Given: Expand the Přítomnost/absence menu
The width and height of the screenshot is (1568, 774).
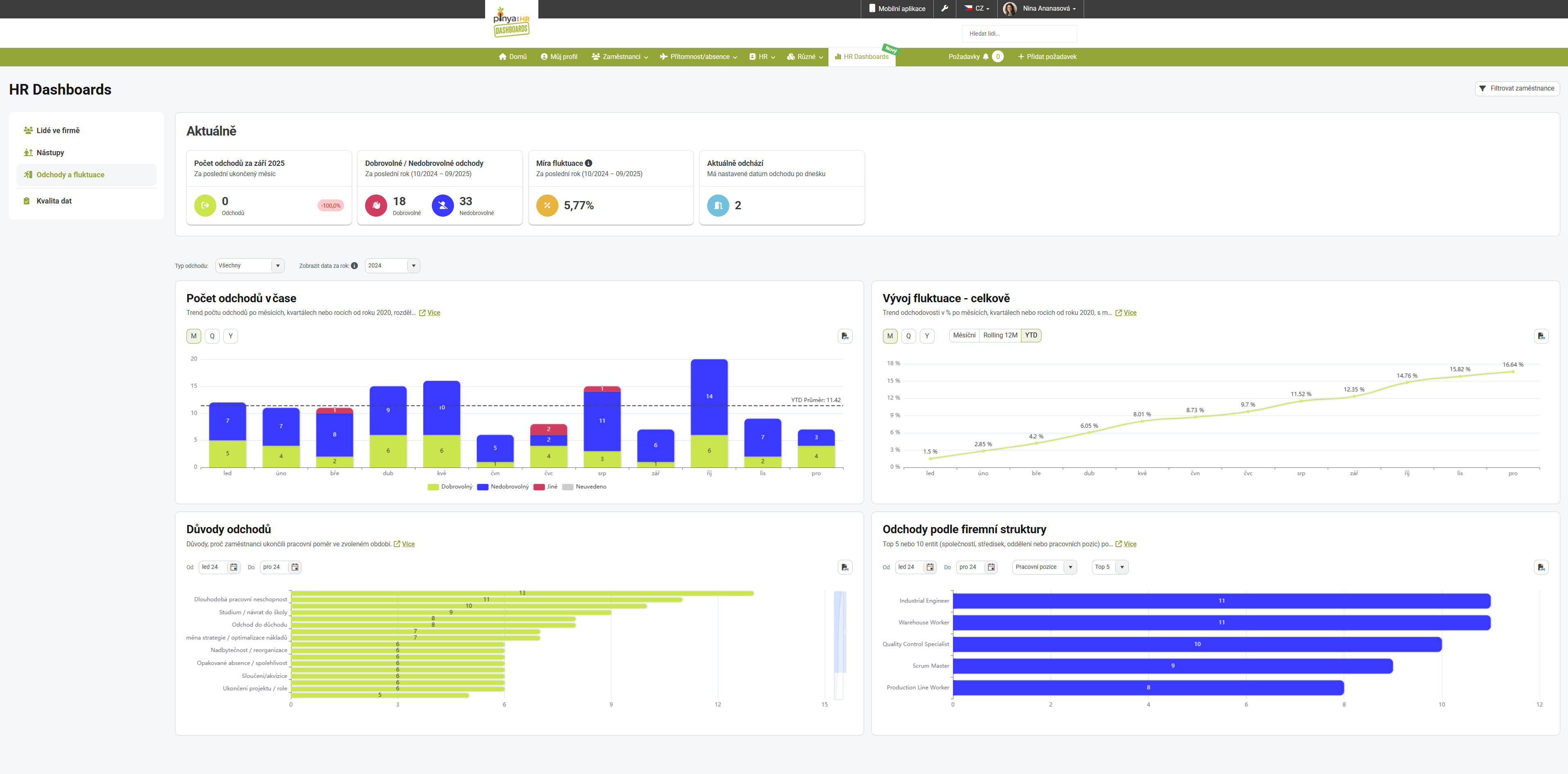Looking at the screenshot, I should point(698,57).
